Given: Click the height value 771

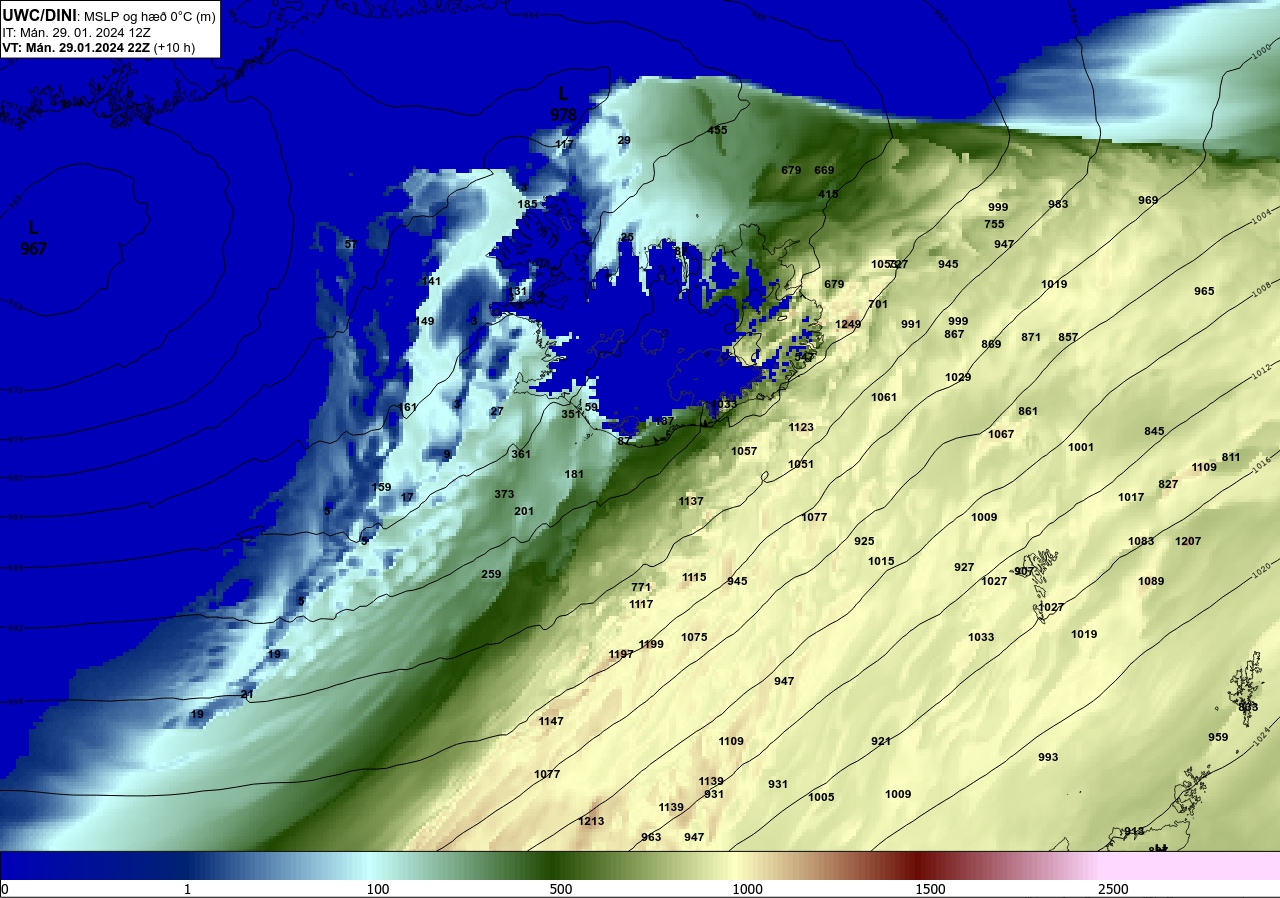Looking at the screenshot, I should 641,587.
